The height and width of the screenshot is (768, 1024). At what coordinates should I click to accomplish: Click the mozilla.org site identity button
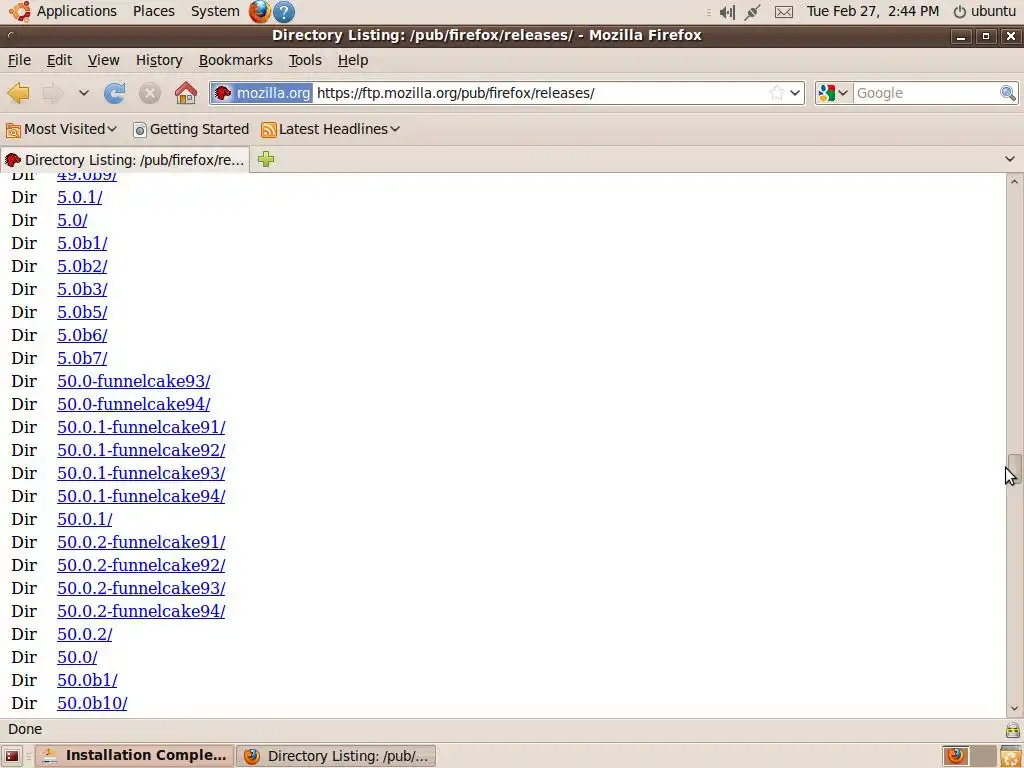pyautogui.click(x=263, y=93)
